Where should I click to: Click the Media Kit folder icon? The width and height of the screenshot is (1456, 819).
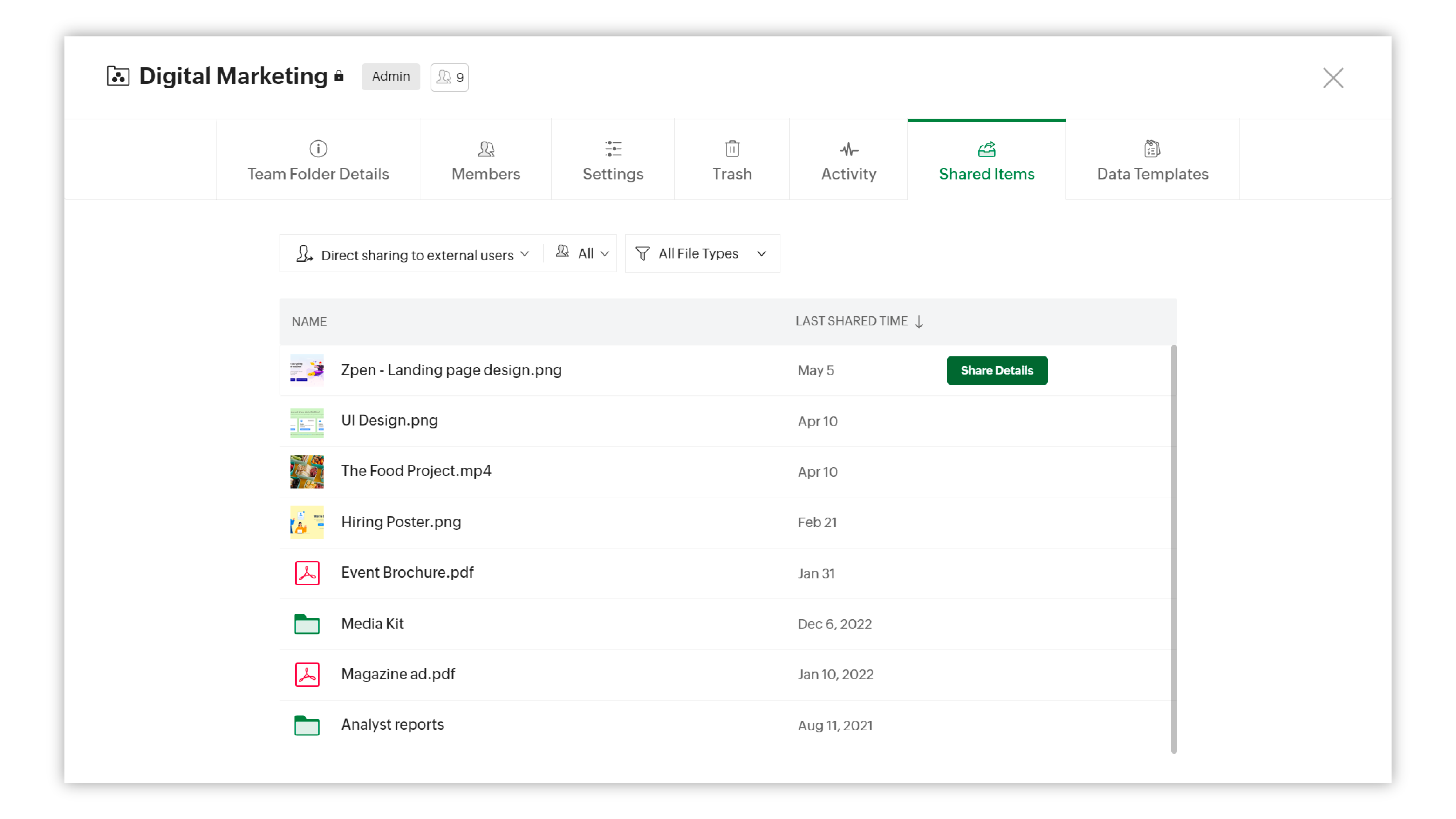click(307, 624)
